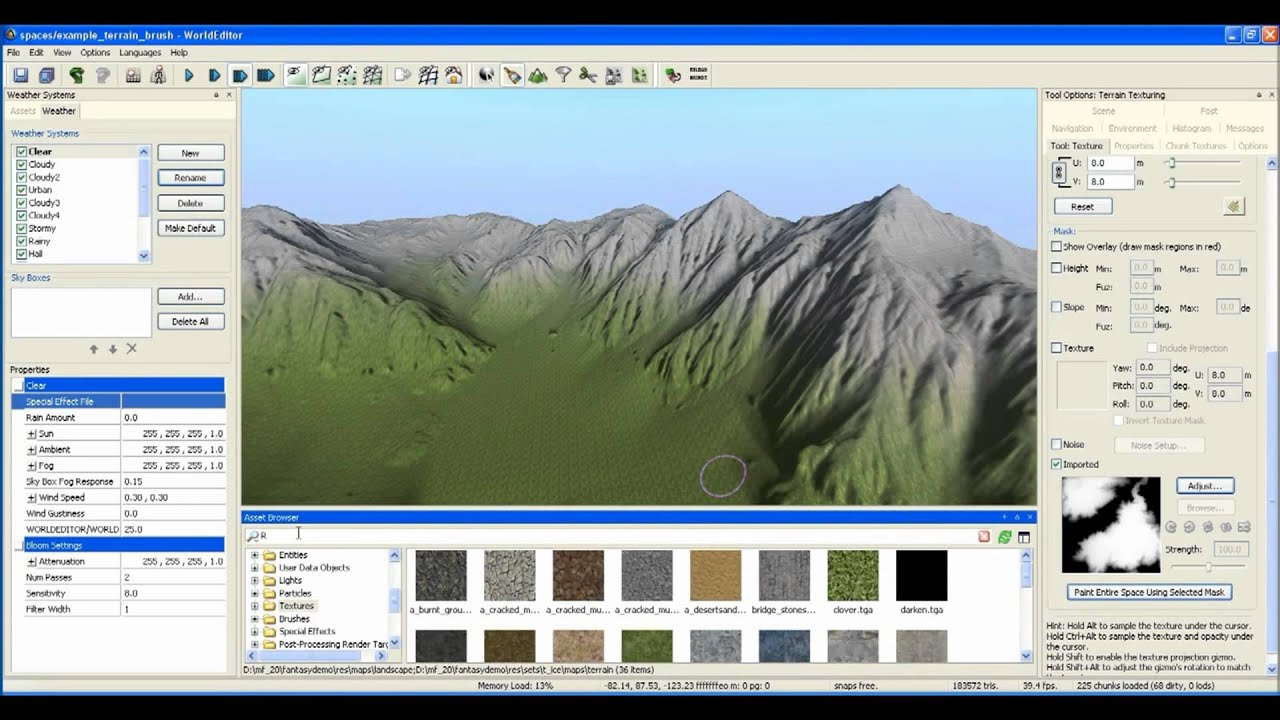Toggle the eye-over-terrain view toolbar icon

point(295,75)
